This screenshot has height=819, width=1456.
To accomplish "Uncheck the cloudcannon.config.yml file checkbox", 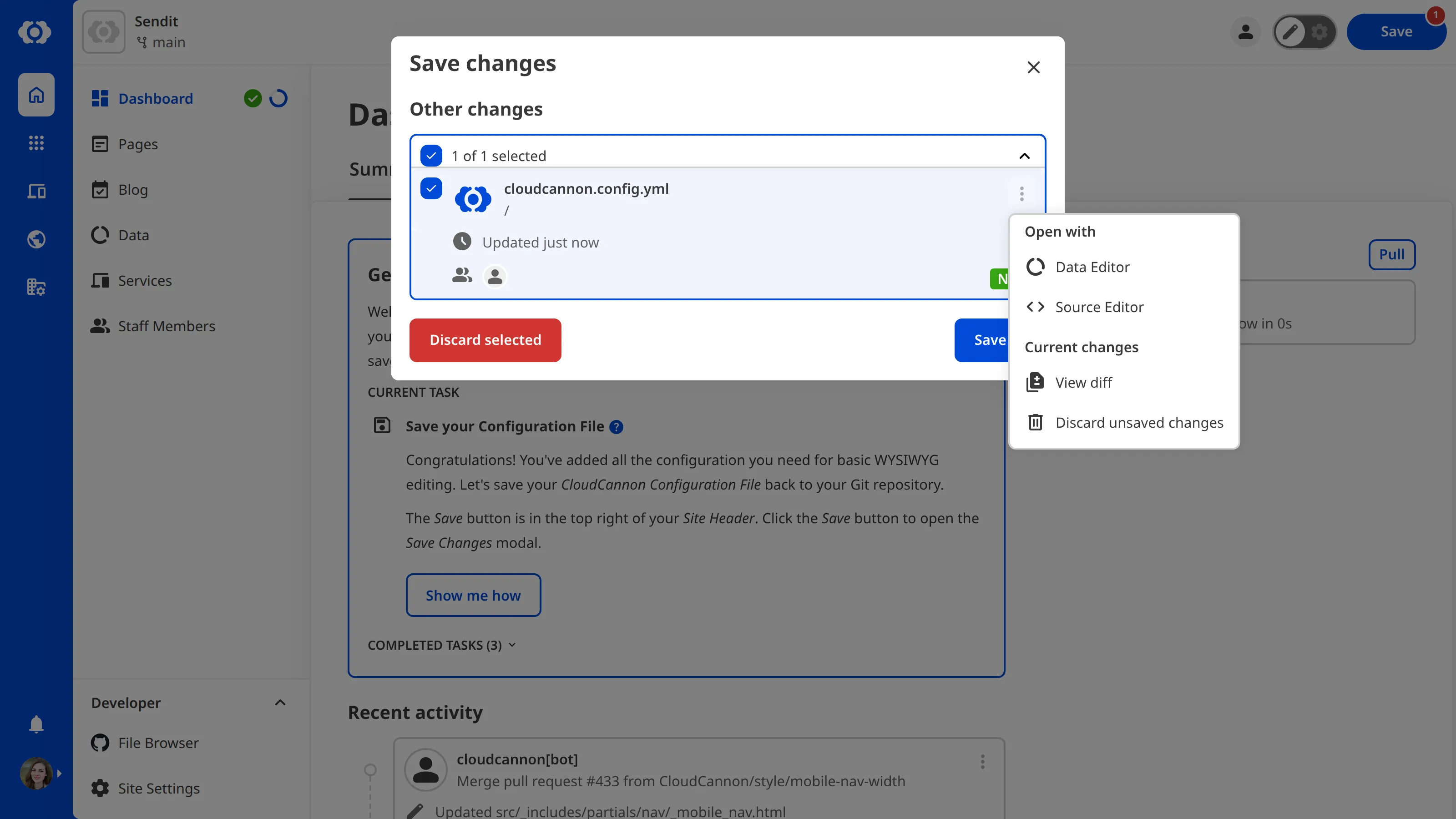I will tap(431, 188).
